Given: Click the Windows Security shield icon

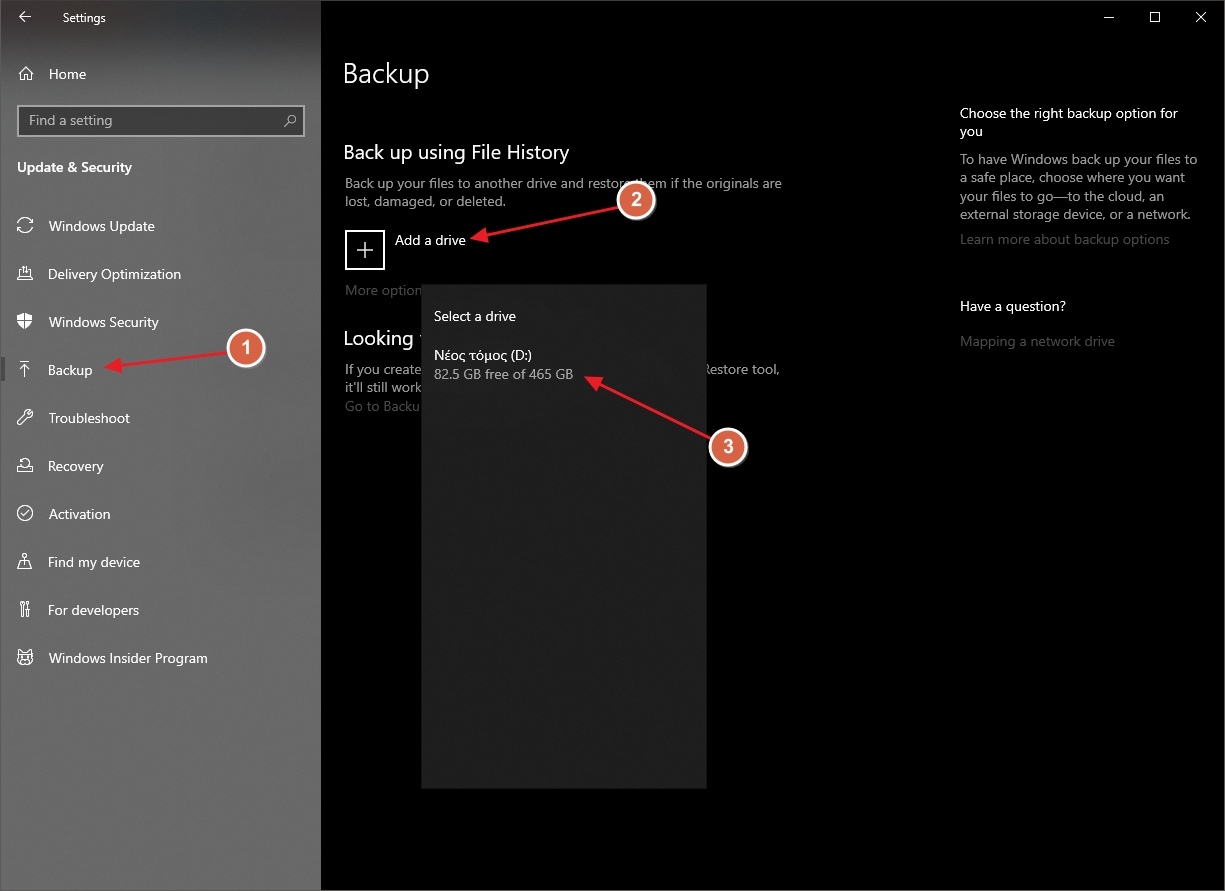Looking at the screenshot, I should [x=26, y=322].
